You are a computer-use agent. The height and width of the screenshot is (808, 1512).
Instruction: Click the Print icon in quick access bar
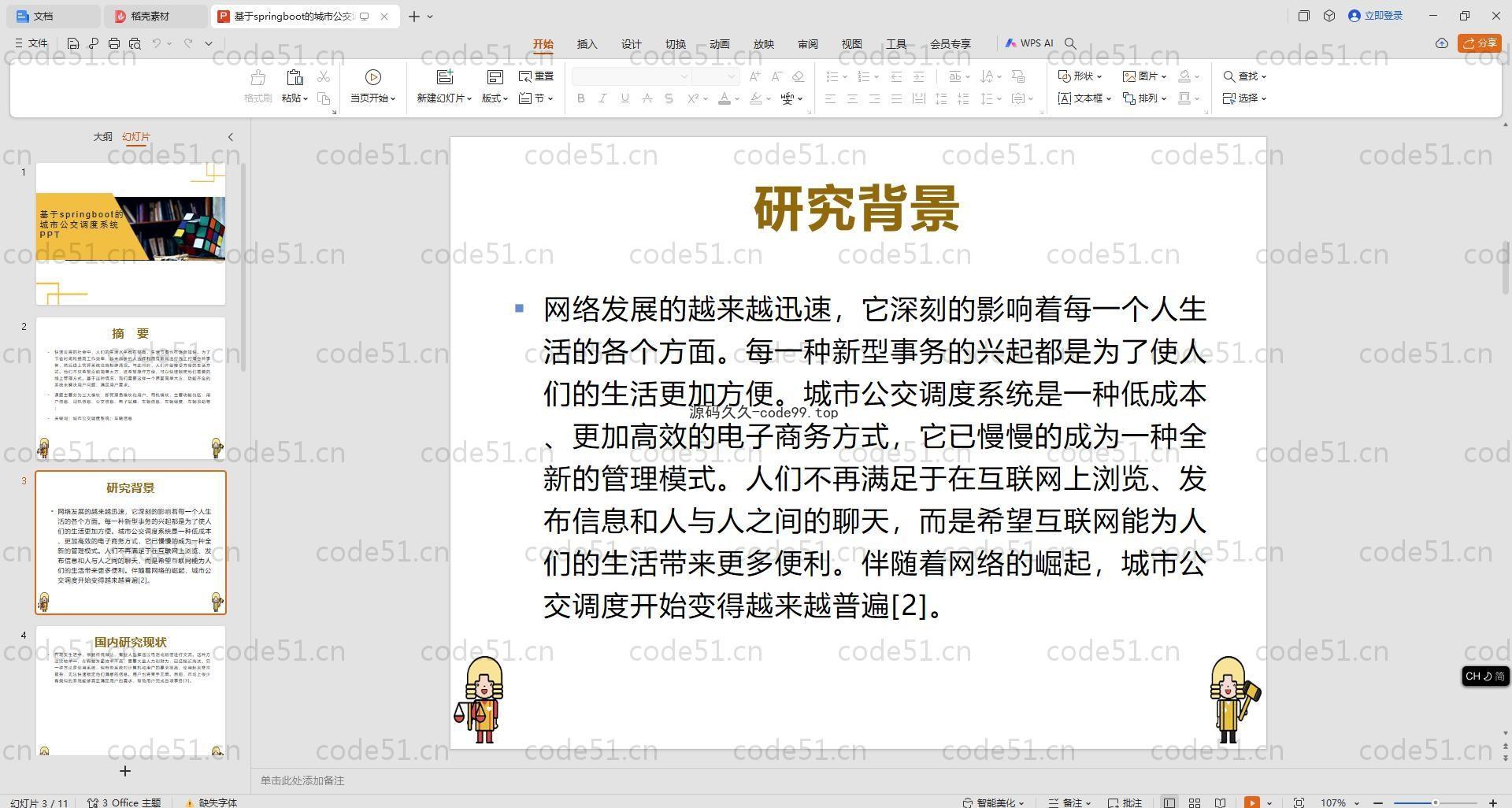(x=114, y=43)
